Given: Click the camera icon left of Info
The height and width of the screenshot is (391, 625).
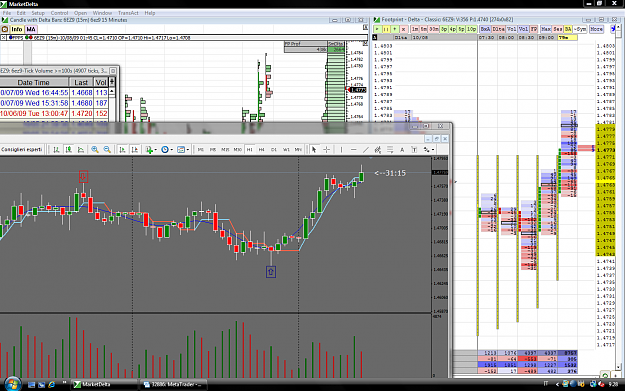Looking at the screenshot, I should [5, 29].
